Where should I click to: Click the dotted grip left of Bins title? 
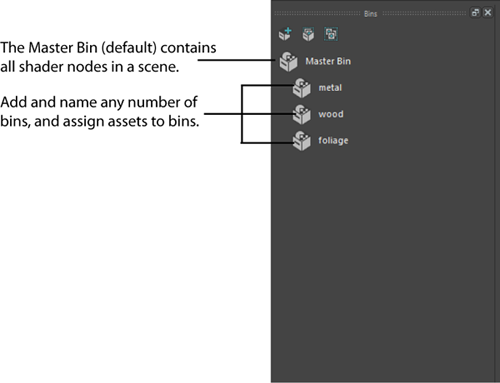tap(317, 13)
